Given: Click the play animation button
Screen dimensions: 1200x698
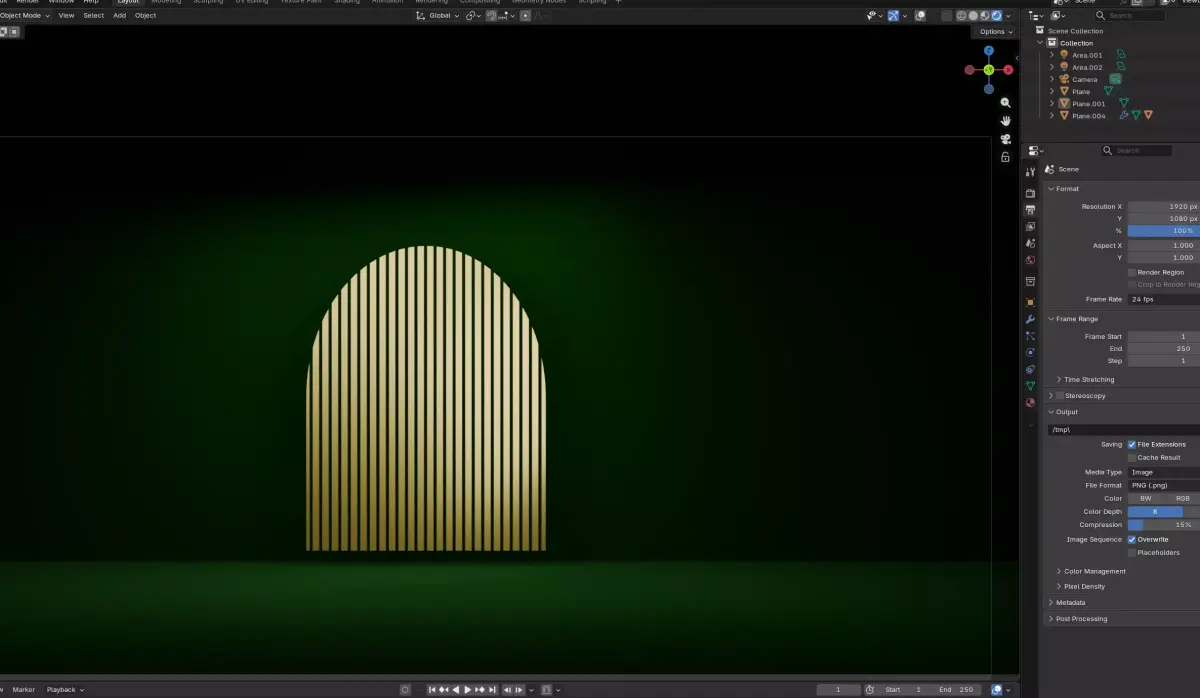Looking at the screenshot, I should coord(467,690).
